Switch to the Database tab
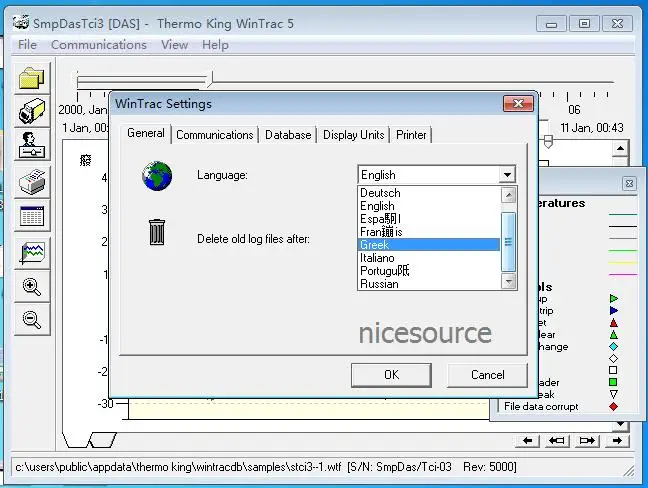This screenshot has width=648, height=488. [288, 135]
